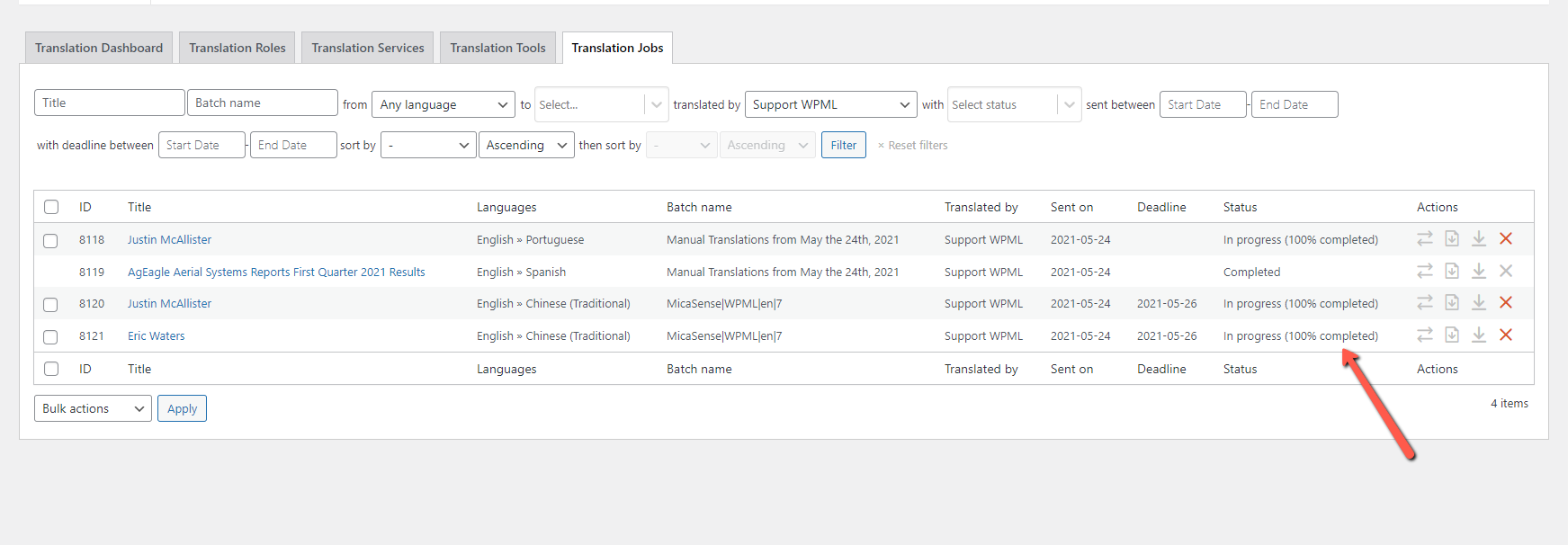Click the download arrow icon in Eric Waters row
The height and width of the screenshot is (545, 1568).
1478,335
